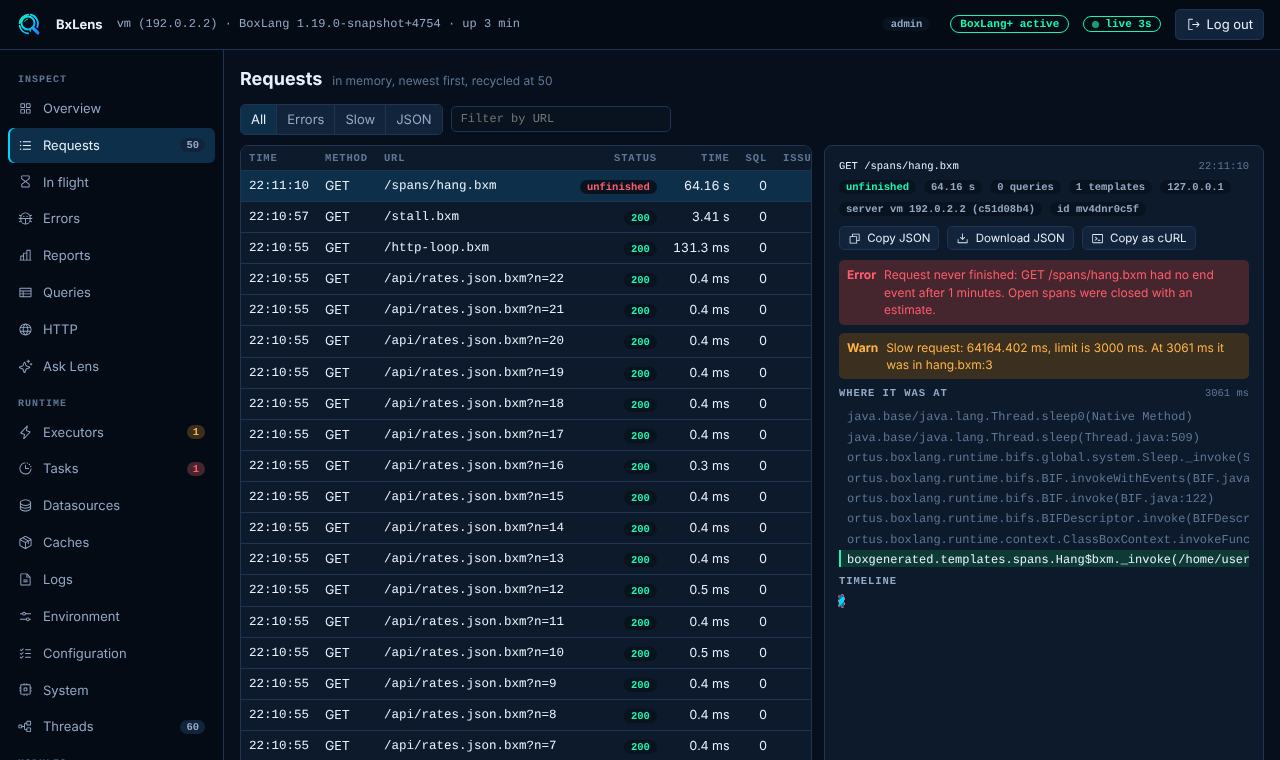The height and width of the screenshot is (760, 1280).
Task: Click the BxLens logo icon
Action: [x=29, y=24]
